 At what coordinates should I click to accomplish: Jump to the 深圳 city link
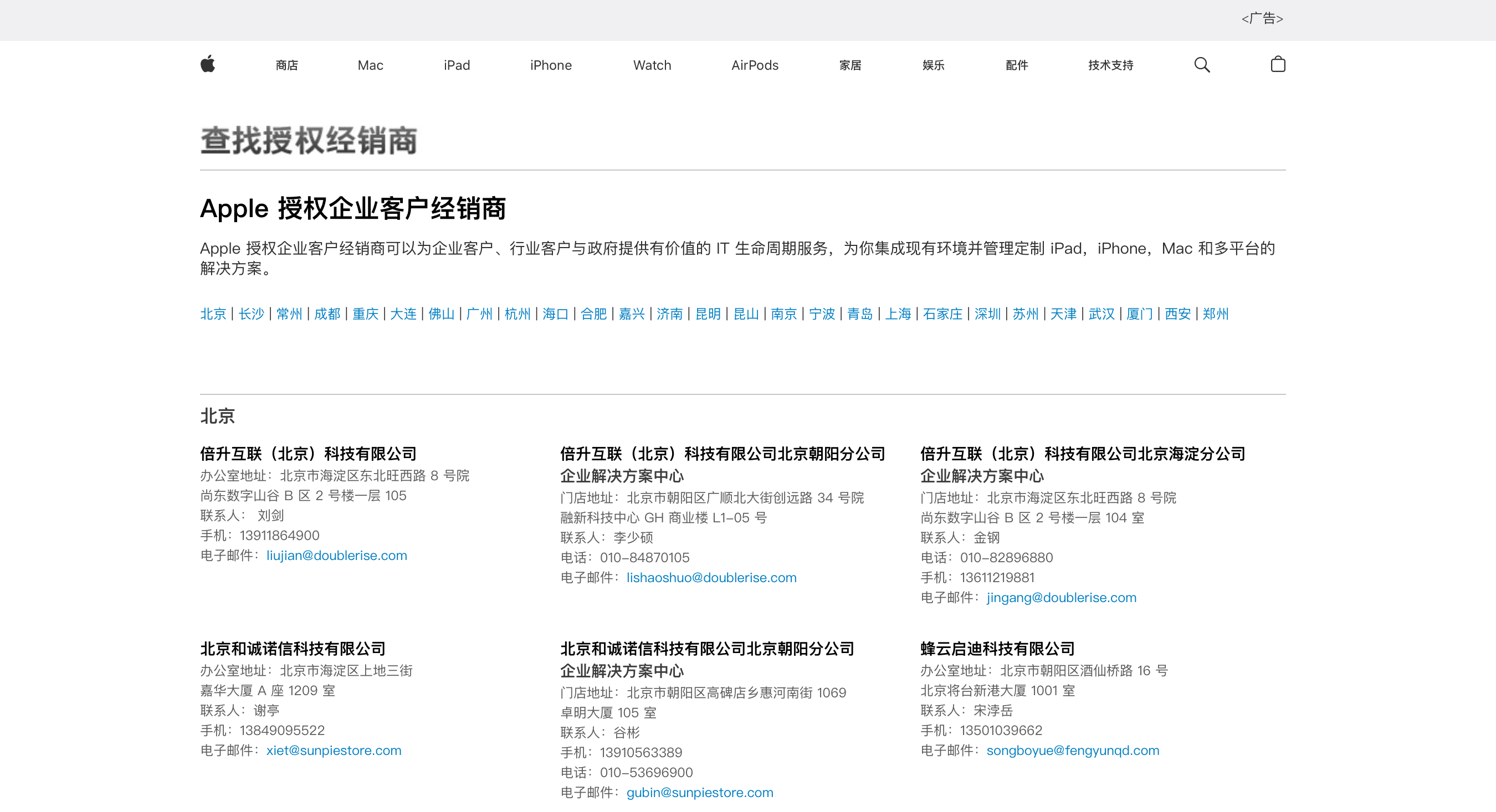987,314
